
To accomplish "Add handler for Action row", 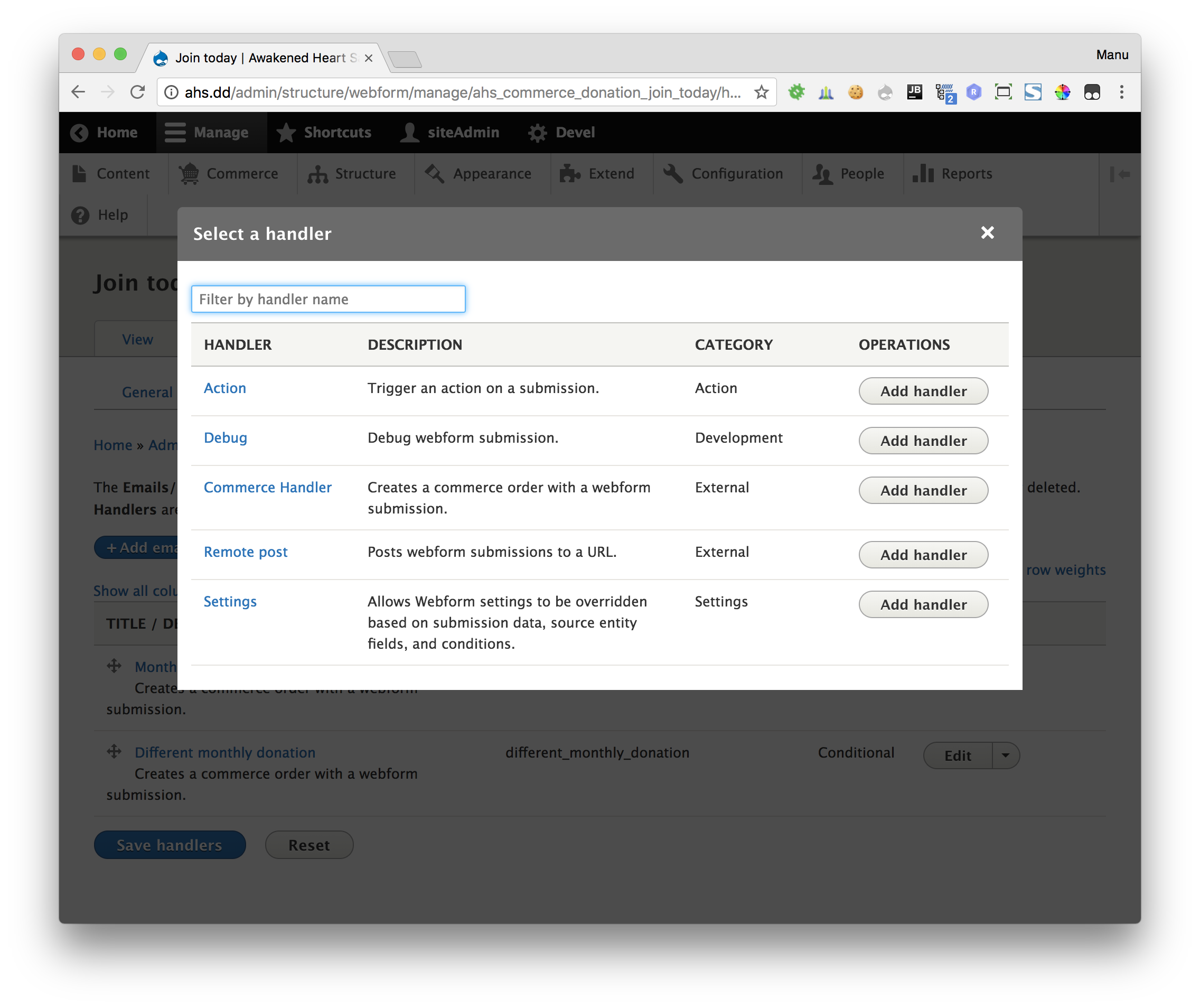I will 923,391.
